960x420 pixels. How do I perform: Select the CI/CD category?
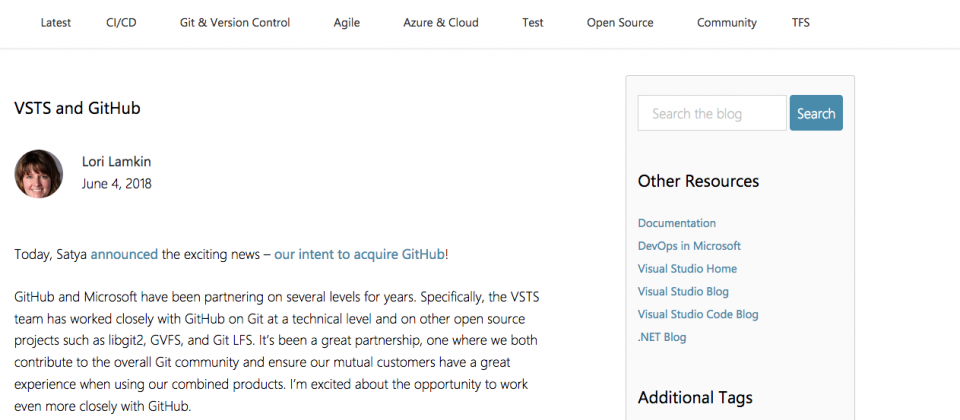(x=121, y=23)
